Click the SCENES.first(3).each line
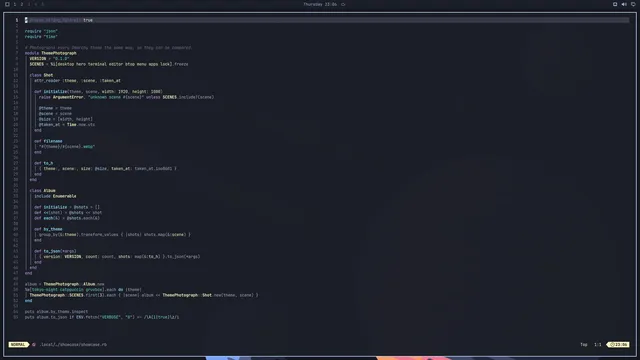The width and height of the screenshot is (640, 360). 144,295
